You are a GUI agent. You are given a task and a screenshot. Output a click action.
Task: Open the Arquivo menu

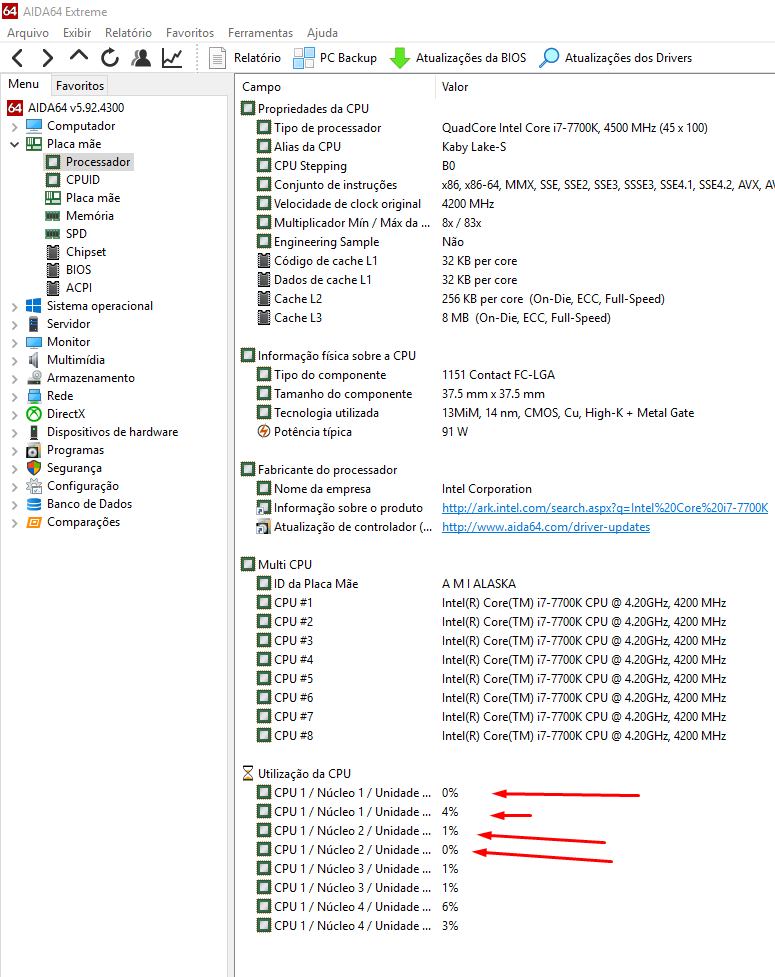point(27,32)
